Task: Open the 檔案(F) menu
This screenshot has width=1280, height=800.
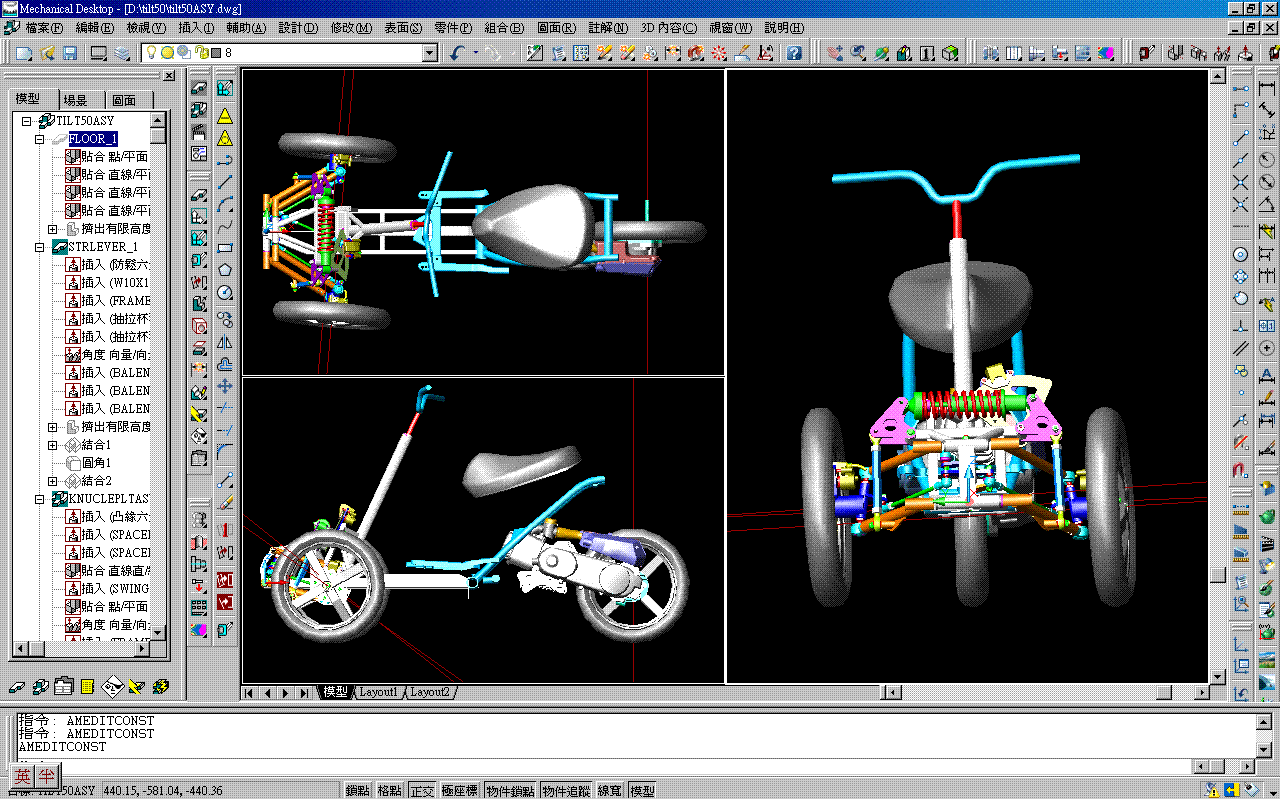Action: tap(43, 28)
